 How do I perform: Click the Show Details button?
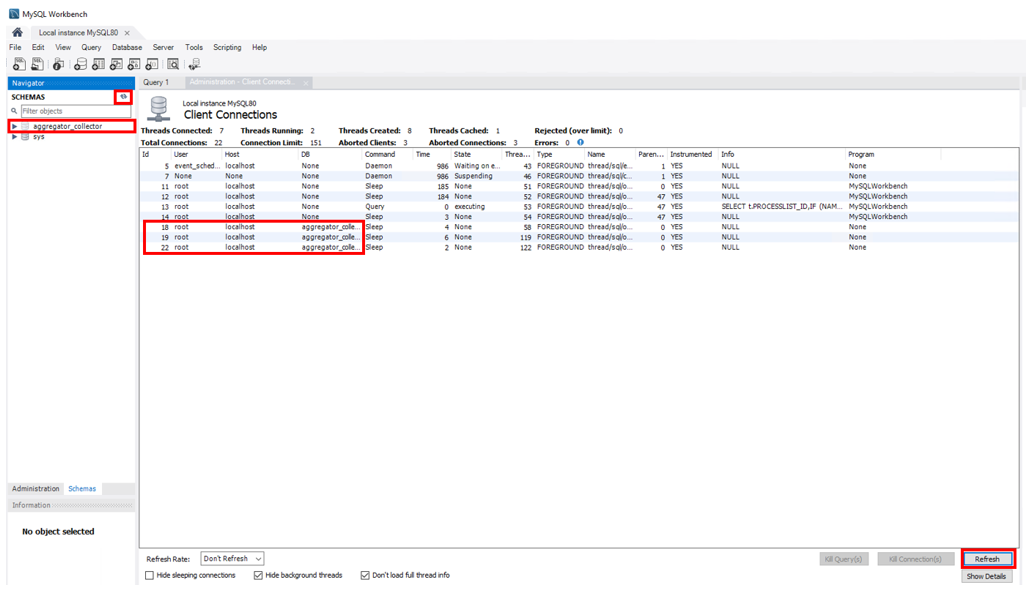tap(987, 577)
